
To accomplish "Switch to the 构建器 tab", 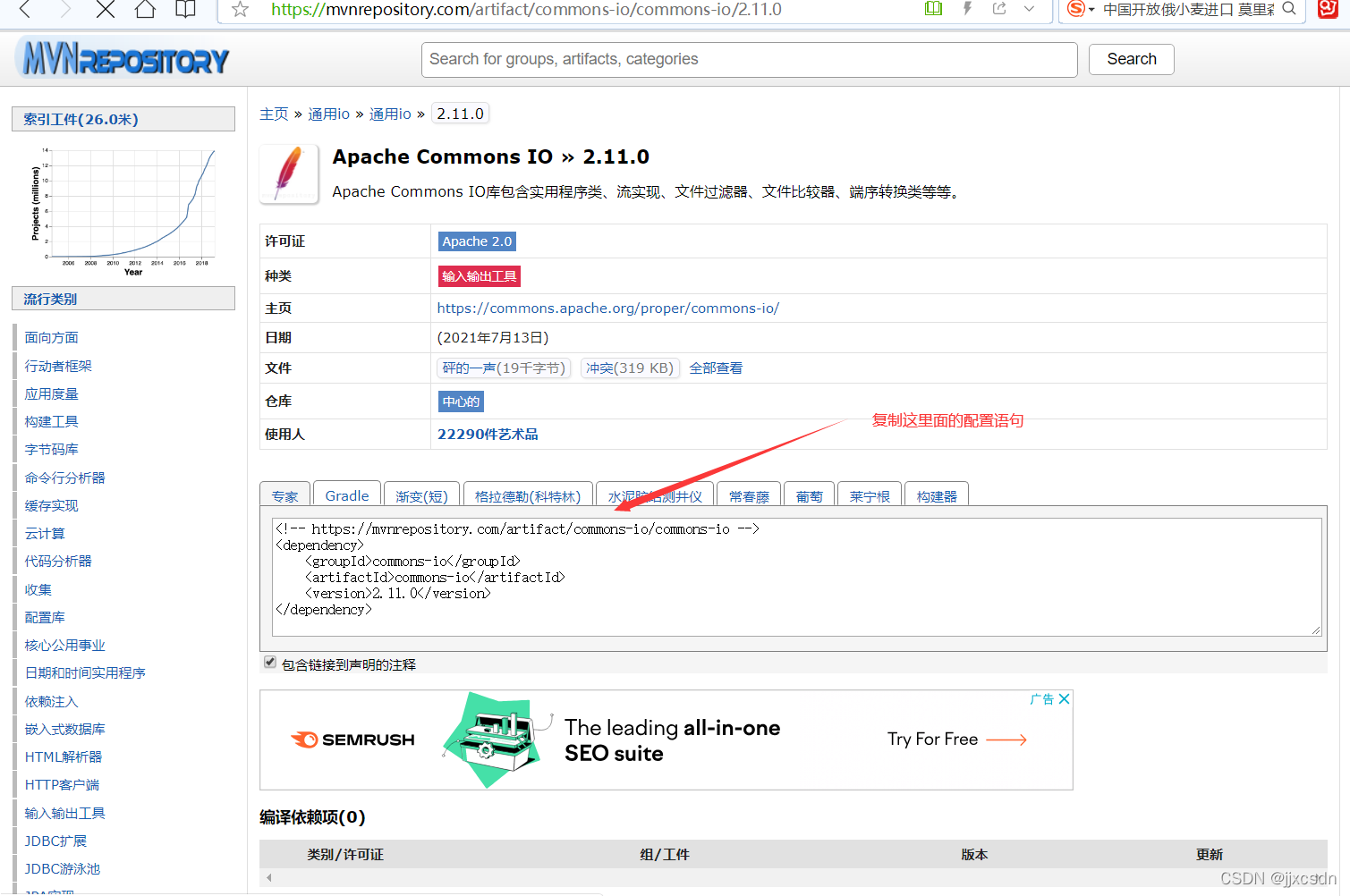I will point(937,495).
